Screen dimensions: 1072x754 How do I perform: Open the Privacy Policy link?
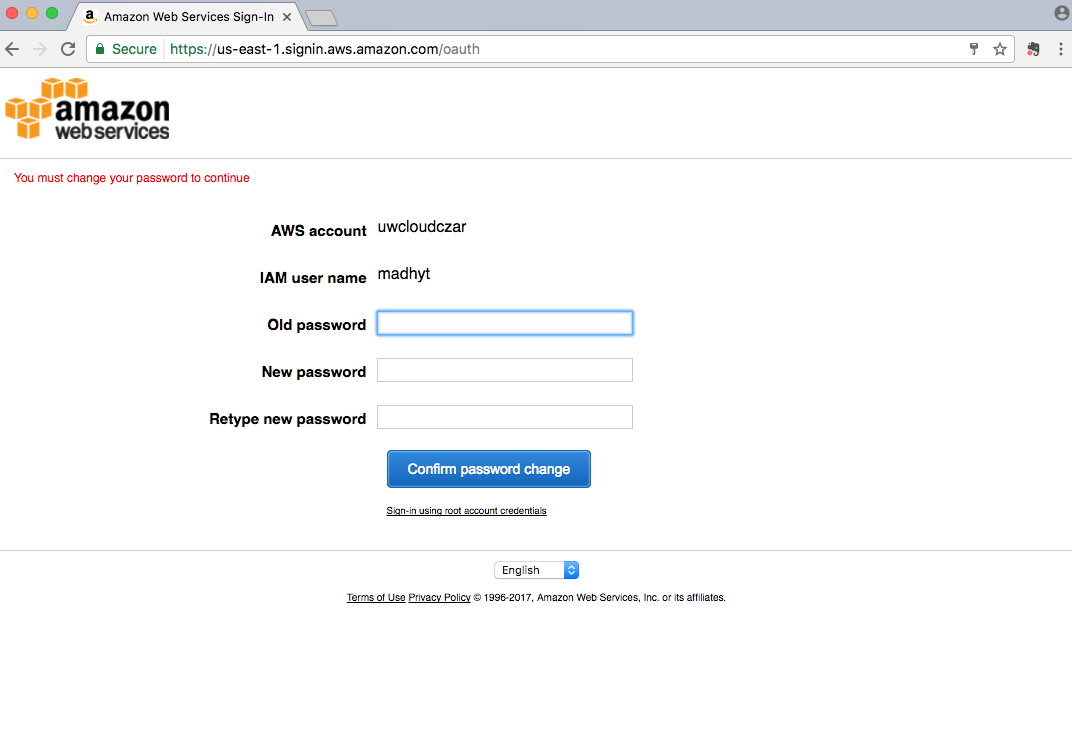tap(440, 597)
